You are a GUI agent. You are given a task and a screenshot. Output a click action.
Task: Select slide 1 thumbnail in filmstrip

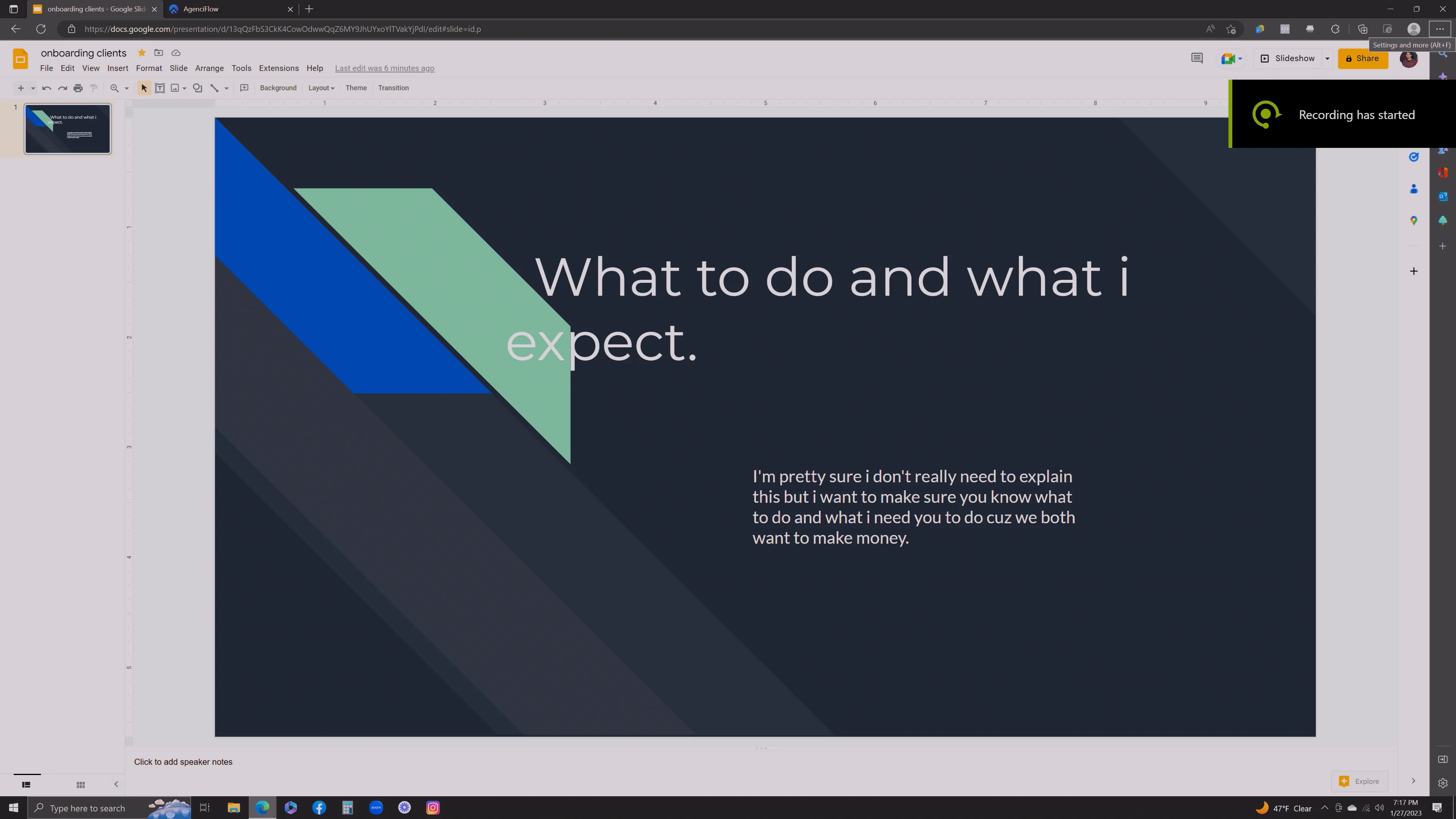[x=67, y=129]
